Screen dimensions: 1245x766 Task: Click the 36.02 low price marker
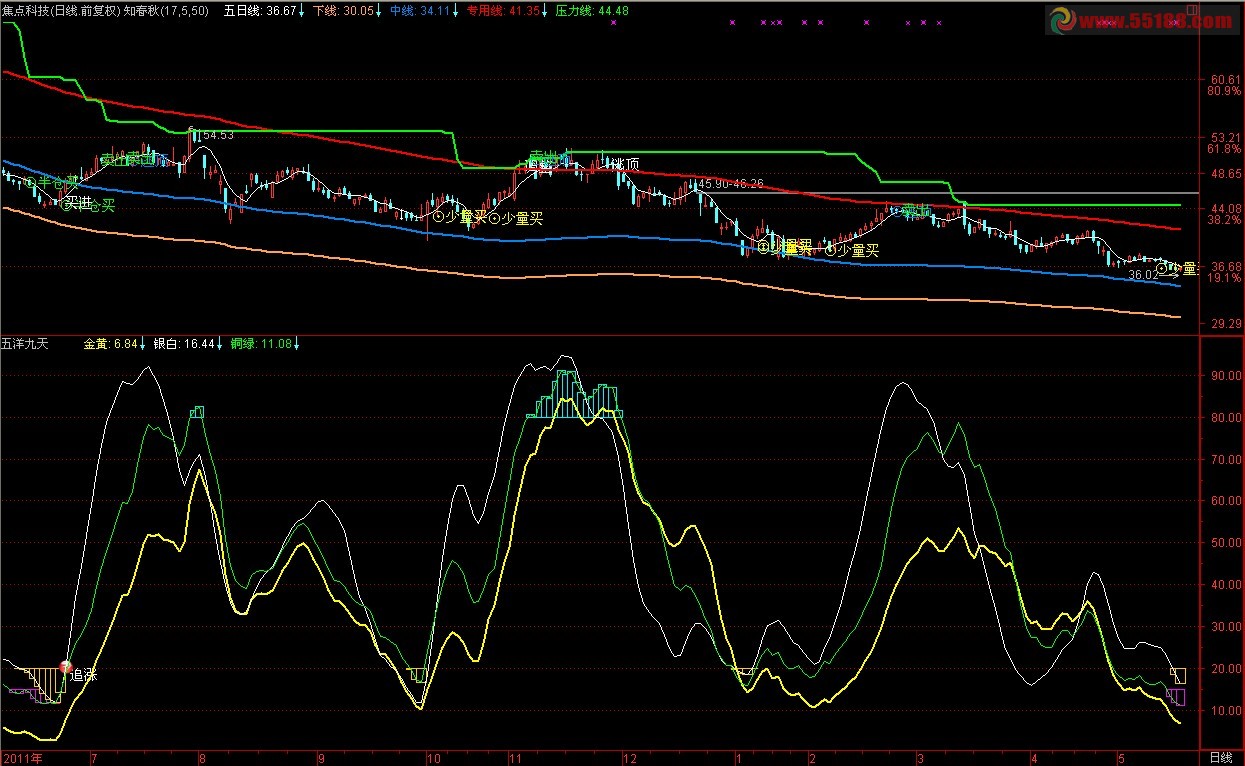(x=1141, y=274)
